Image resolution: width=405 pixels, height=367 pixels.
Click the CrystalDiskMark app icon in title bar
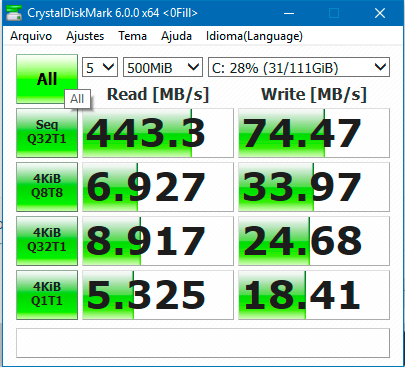14,13
